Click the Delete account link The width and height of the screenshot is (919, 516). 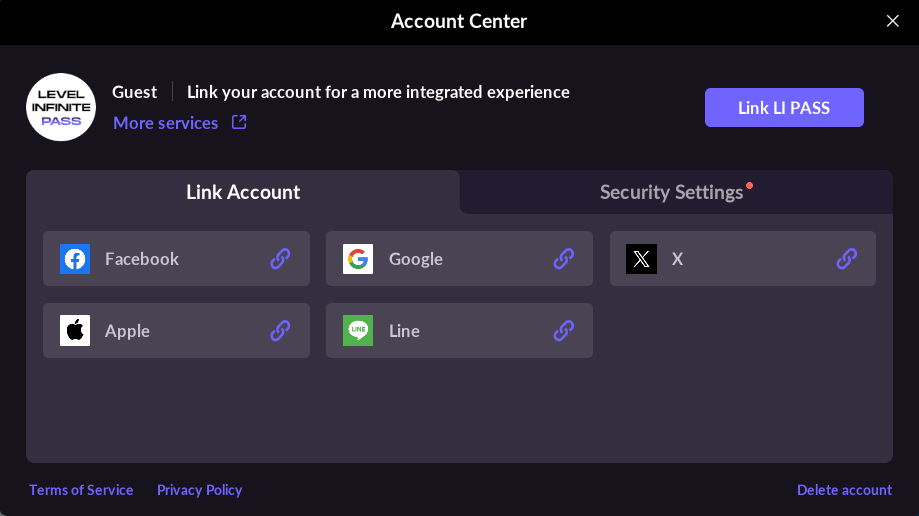(844, 490)
